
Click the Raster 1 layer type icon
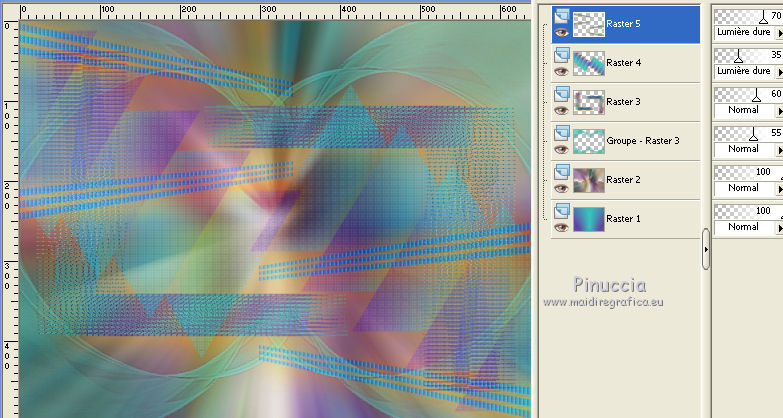(562, 211)
